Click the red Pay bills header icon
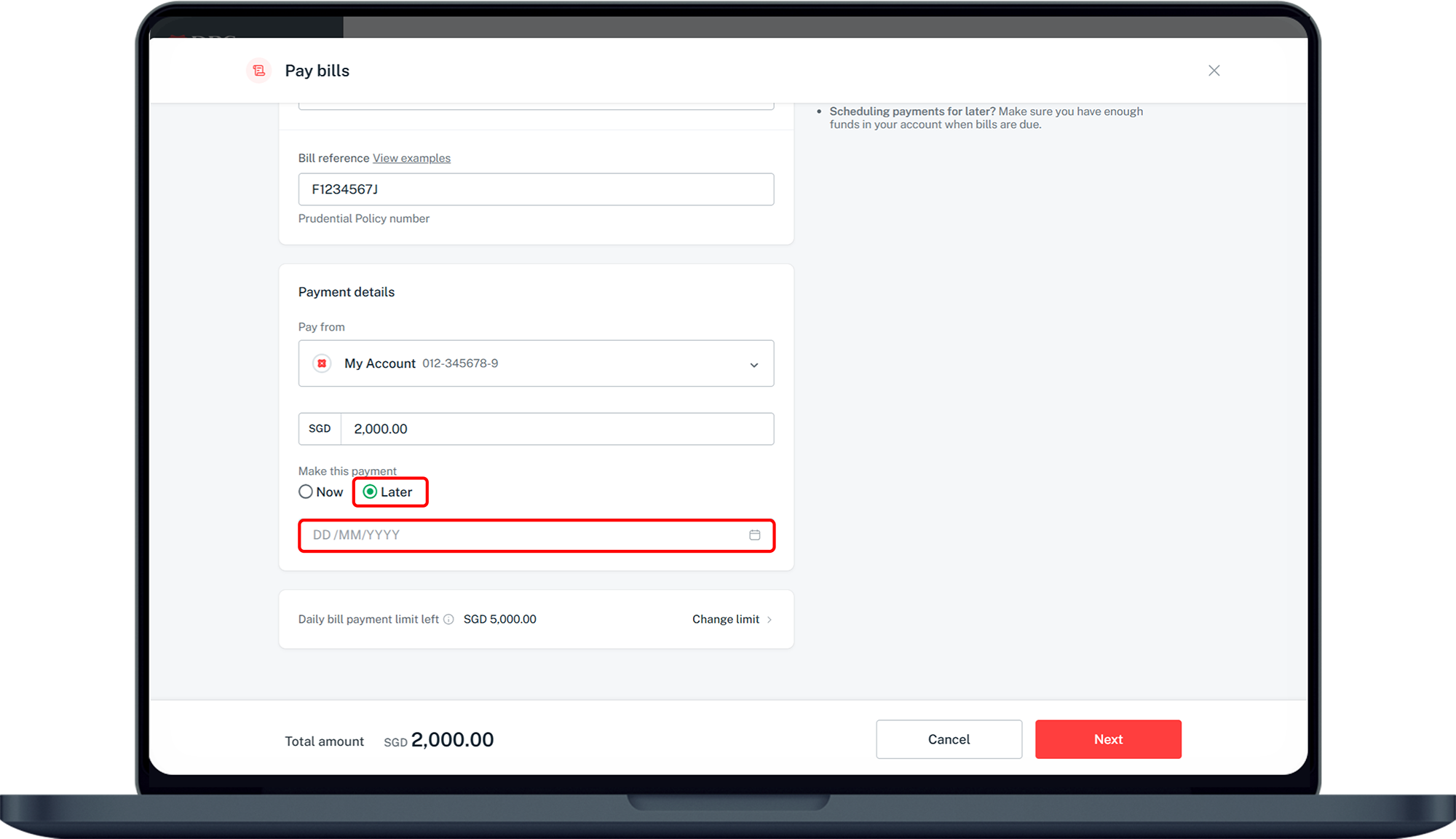Image resolution: width=1456 pixels, height=839 pixels. pyautogui.click(x=258, y=71)
